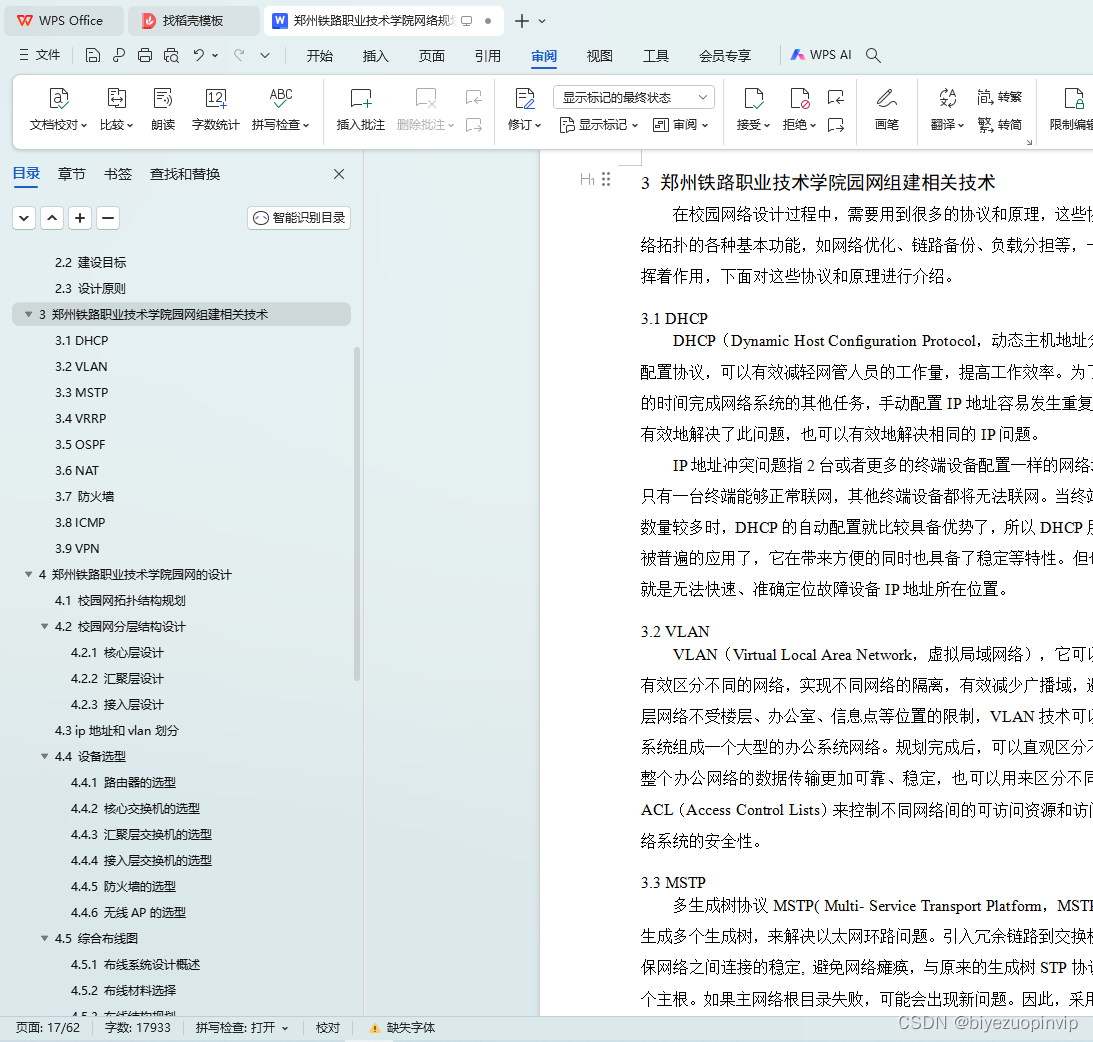Open 显示标记的最终状态 dropdown
Image resolution: width=1093 pixels, height=1042 pixels.
(634, 97)
